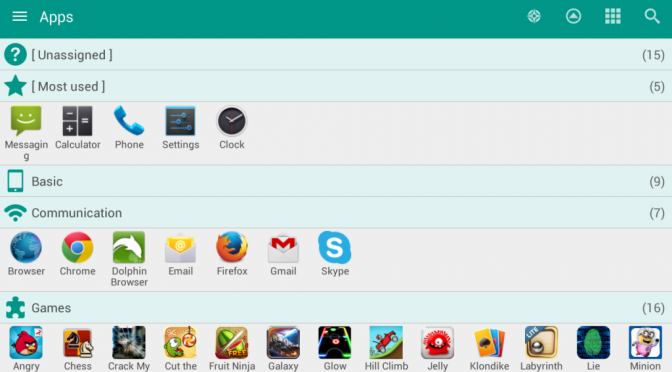
Task: Open the Calculator app
Action: (78, 128)
